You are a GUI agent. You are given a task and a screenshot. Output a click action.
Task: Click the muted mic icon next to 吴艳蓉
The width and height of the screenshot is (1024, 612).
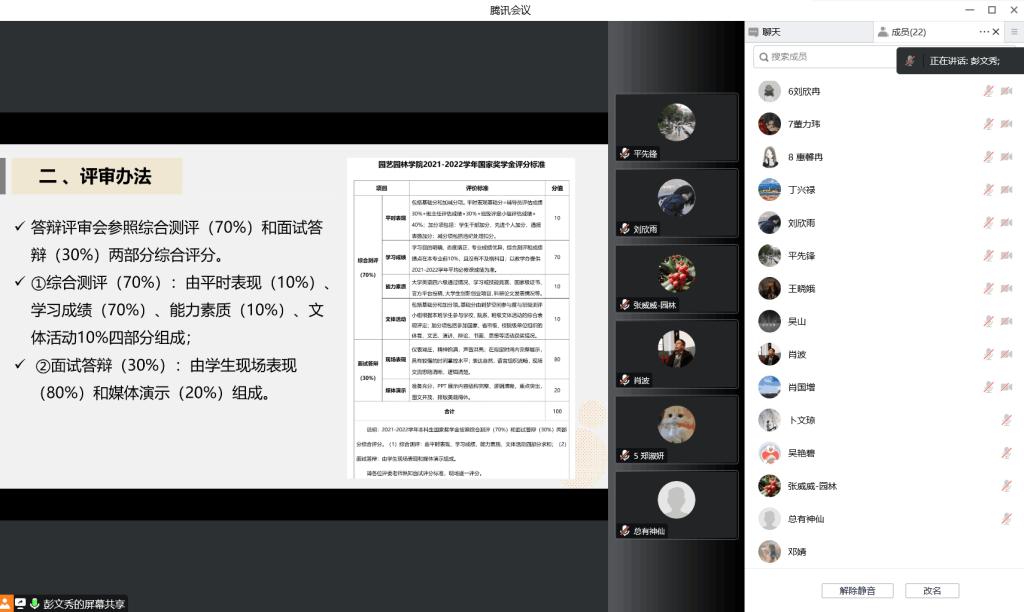1006,453
